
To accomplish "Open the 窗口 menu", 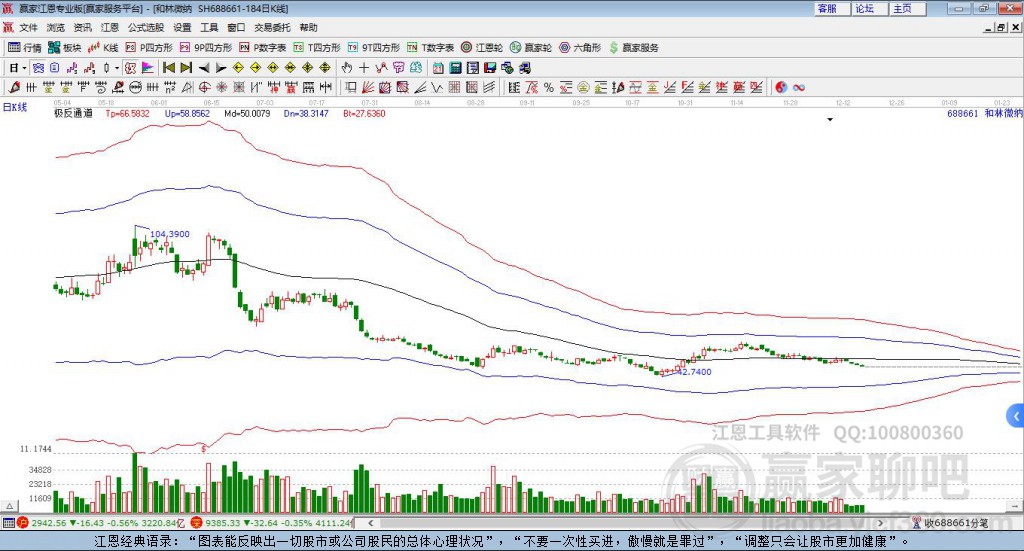I will [x=236, y=27].
